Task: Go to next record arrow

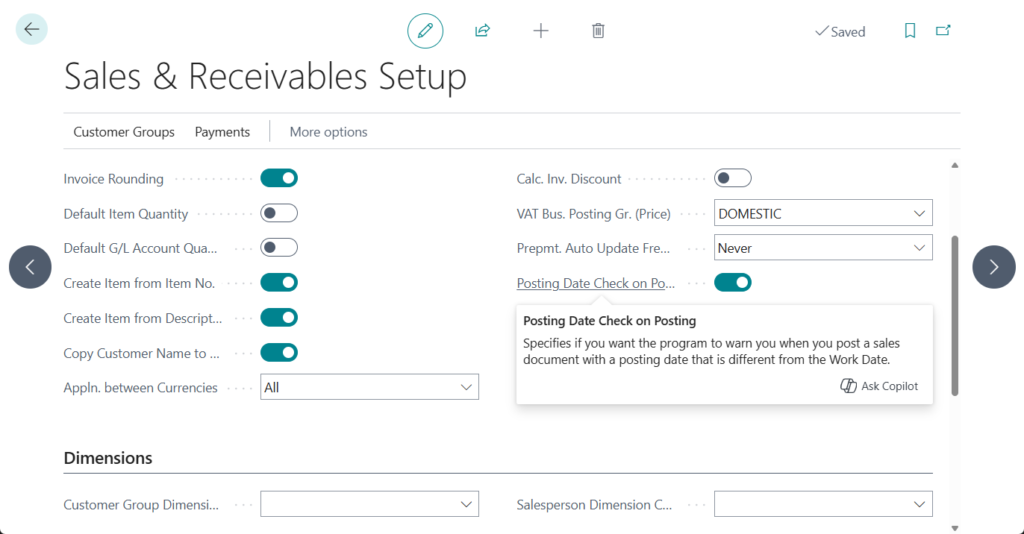Action: [x=993, y=267]
